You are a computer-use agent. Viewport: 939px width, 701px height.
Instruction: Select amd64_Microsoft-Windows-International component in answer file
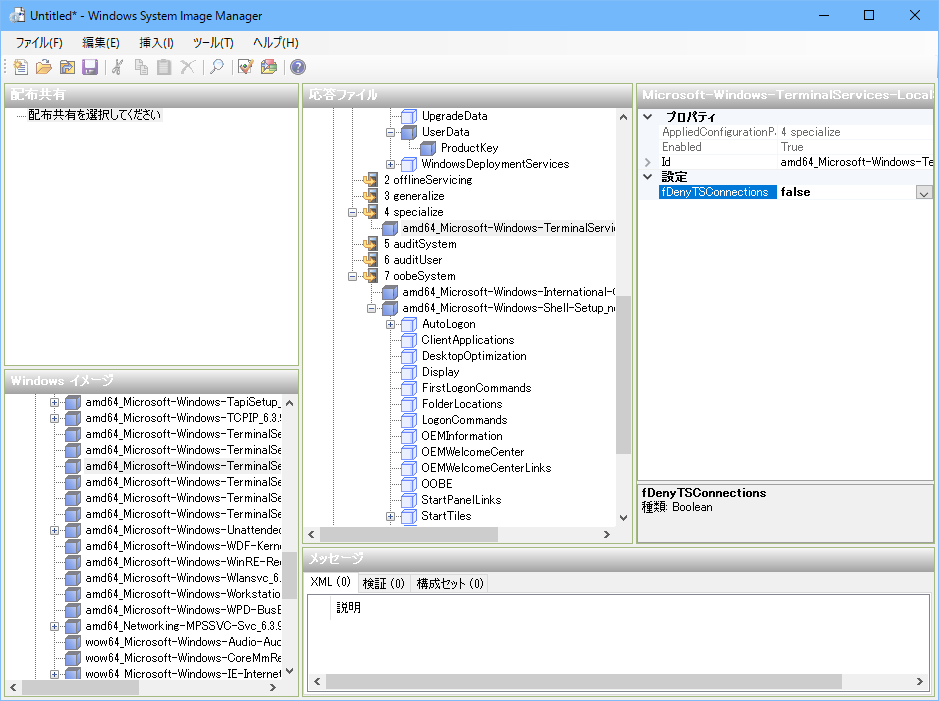(509, 292)
